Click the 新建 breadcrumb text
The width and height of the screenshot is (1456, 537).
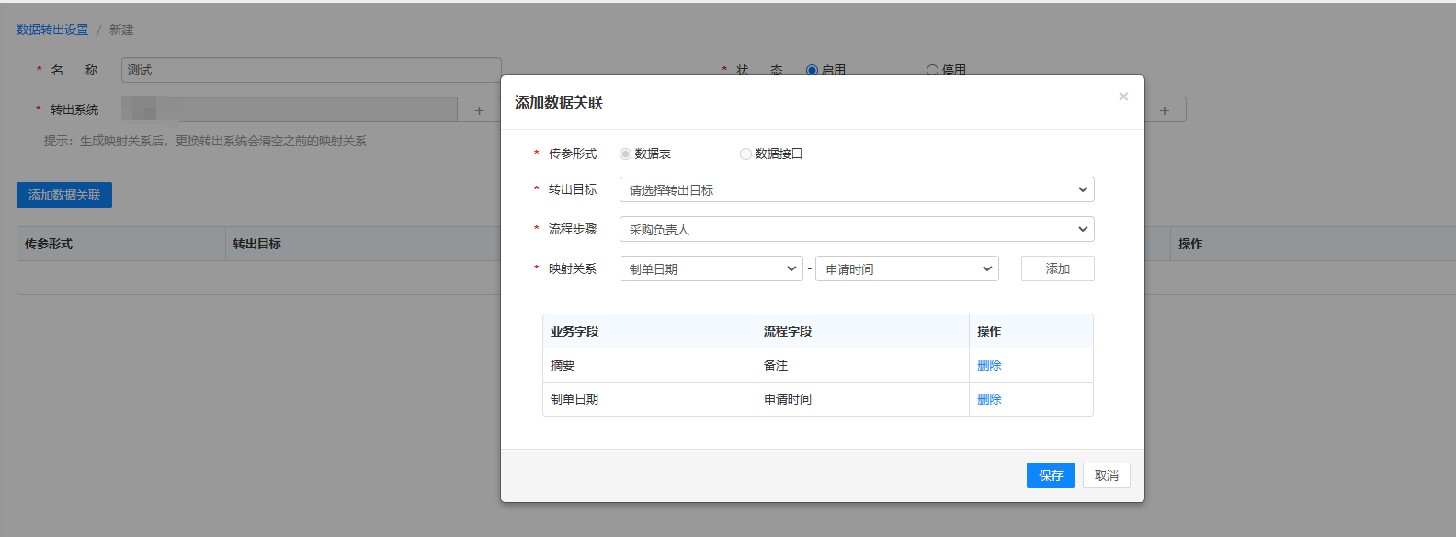(x=121, y=30)
